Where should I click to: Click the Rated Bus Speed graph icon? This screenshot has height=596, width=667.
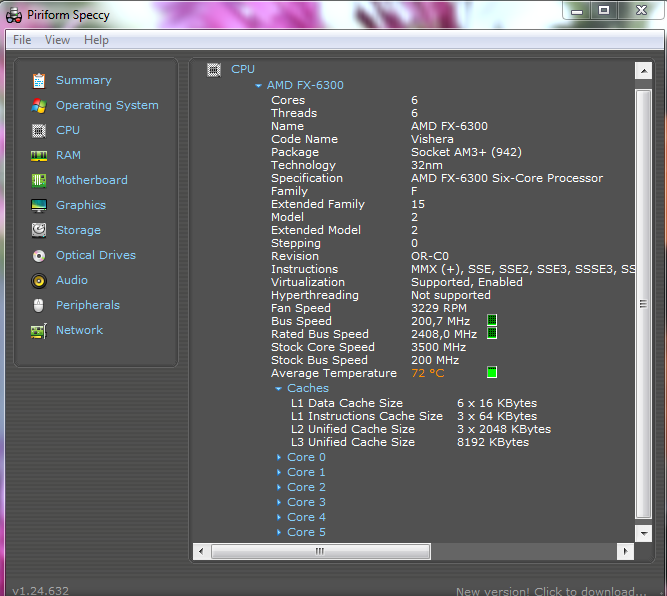tap(492, 333)
